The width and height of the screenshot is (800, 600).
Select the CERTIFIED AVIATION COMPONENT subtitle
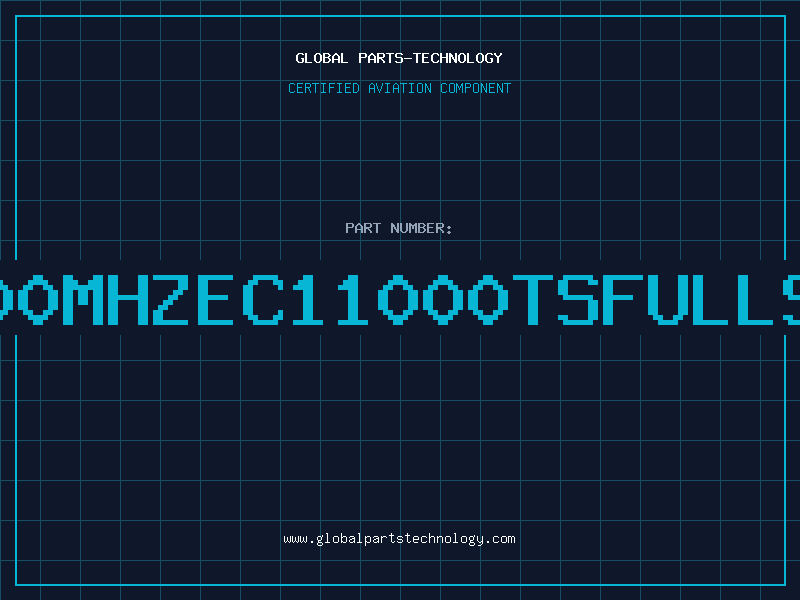[x=399, y=88]
